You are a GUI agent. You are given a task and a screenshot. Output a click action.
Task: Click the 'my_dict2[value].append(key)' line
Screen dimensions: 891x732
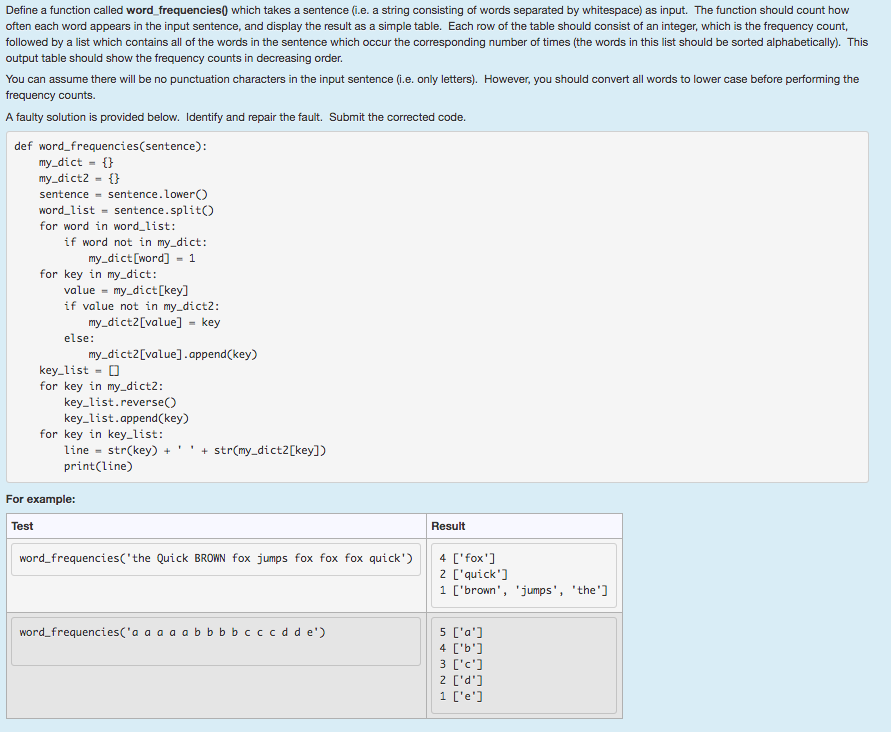[173, 354]
